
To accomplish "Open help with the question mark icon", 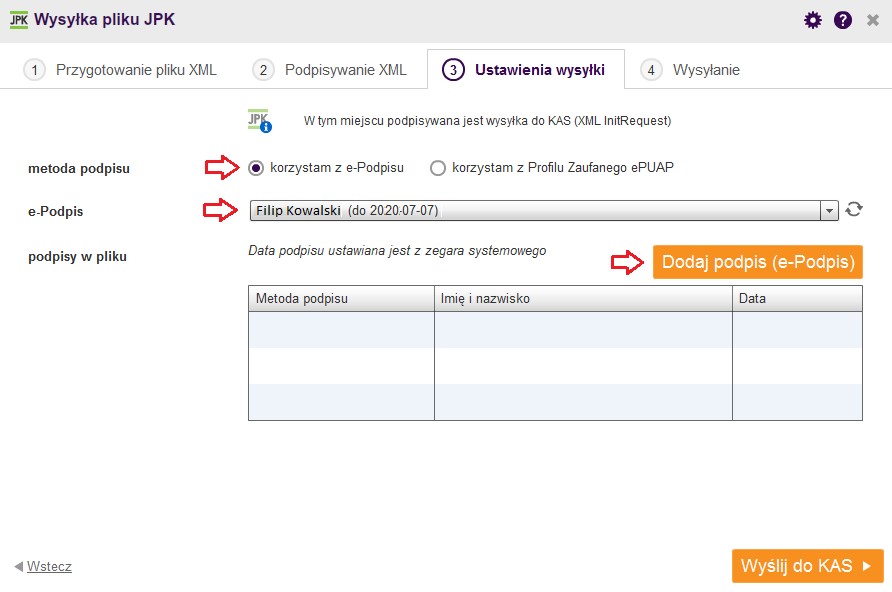I will click(x=843, y=20).
